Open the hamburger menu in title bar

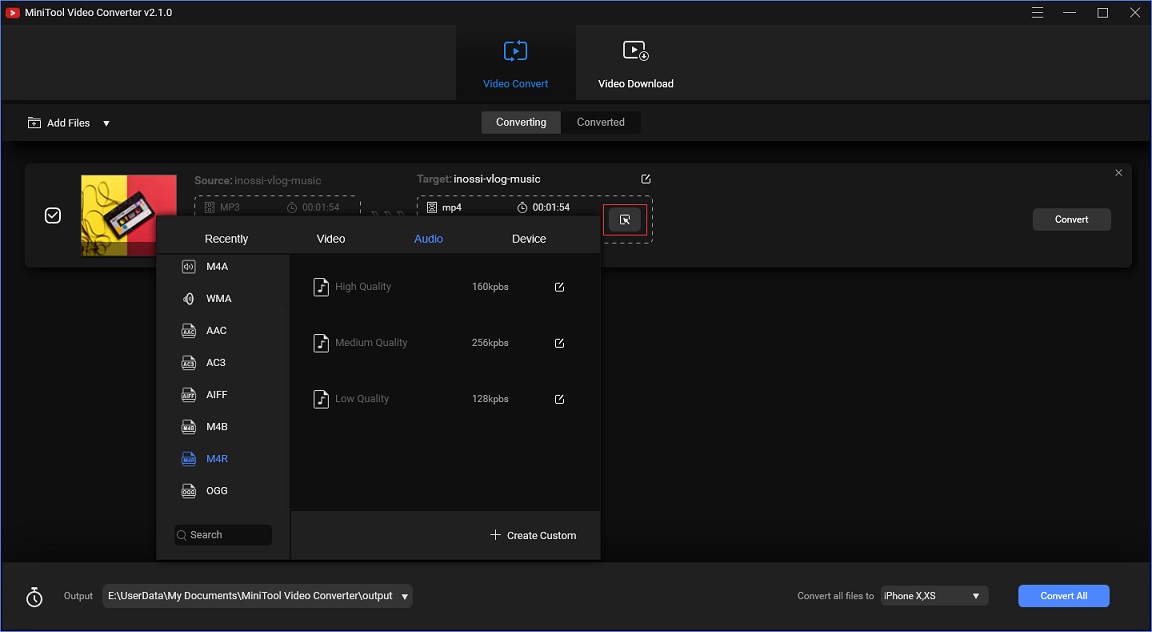[x=1037, y=12]
